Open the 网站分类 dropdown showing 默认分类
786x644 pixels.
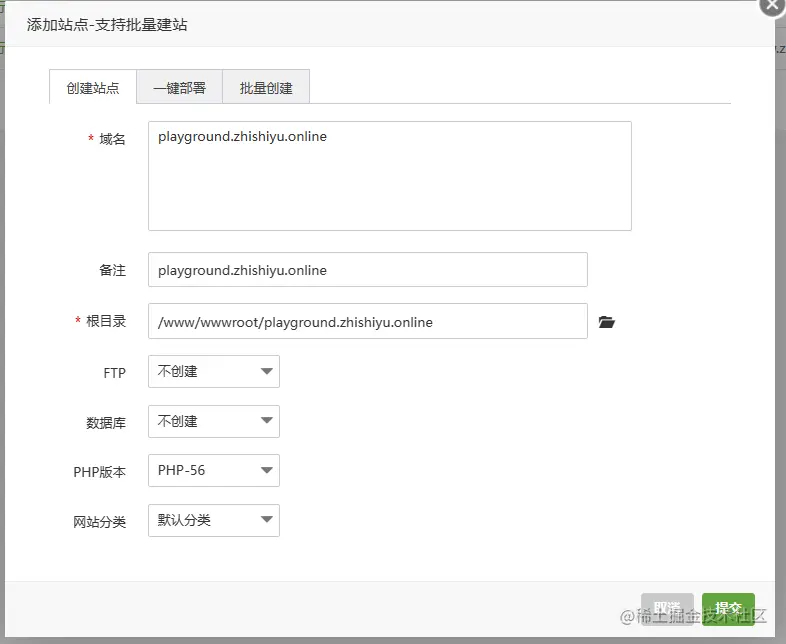(214, 520)
